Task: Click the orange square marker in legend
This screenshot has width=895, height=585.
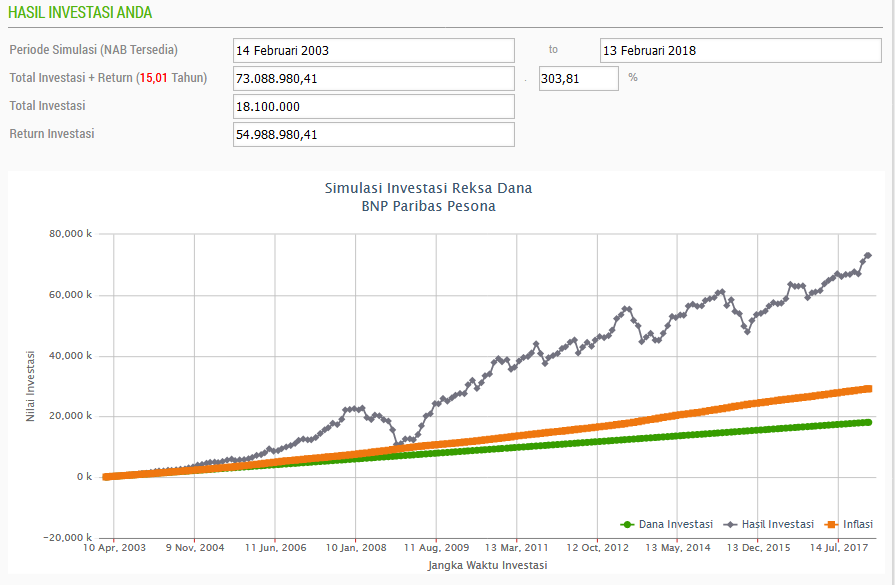Action: point(831,524)
